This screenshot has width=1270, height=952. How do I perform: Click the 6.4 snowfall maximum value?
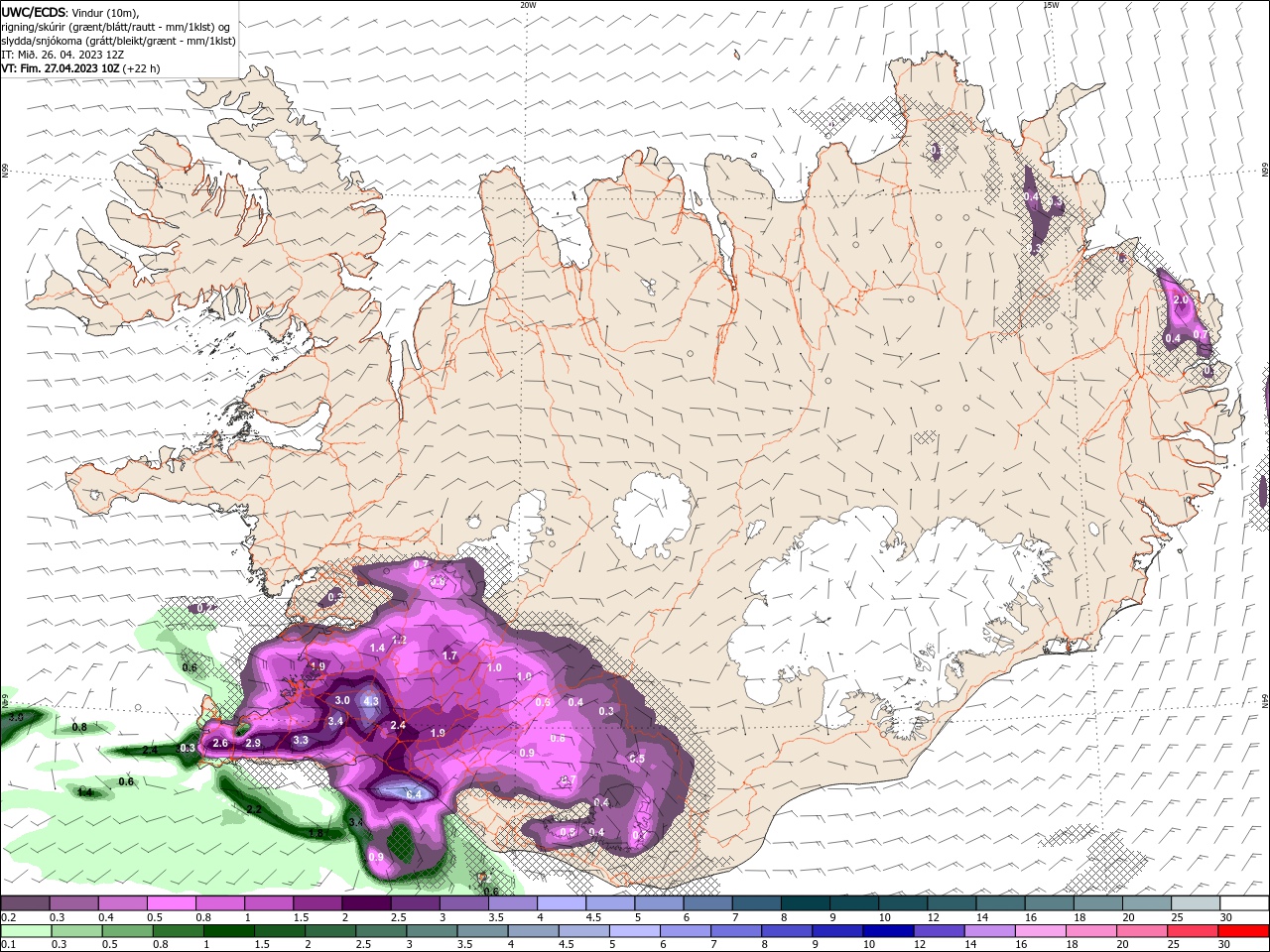tap(414, 794)
